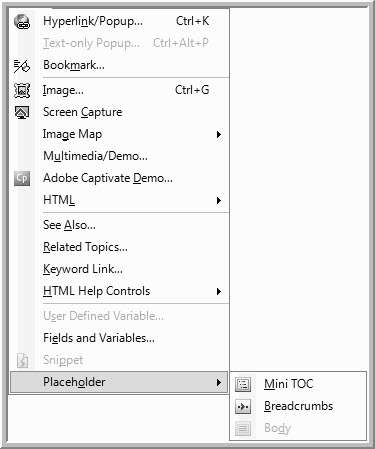The image size is (375, 449).
Task: Choose Breadcrumbs in Placeholder submenu
Action: [x=298, y=406]
